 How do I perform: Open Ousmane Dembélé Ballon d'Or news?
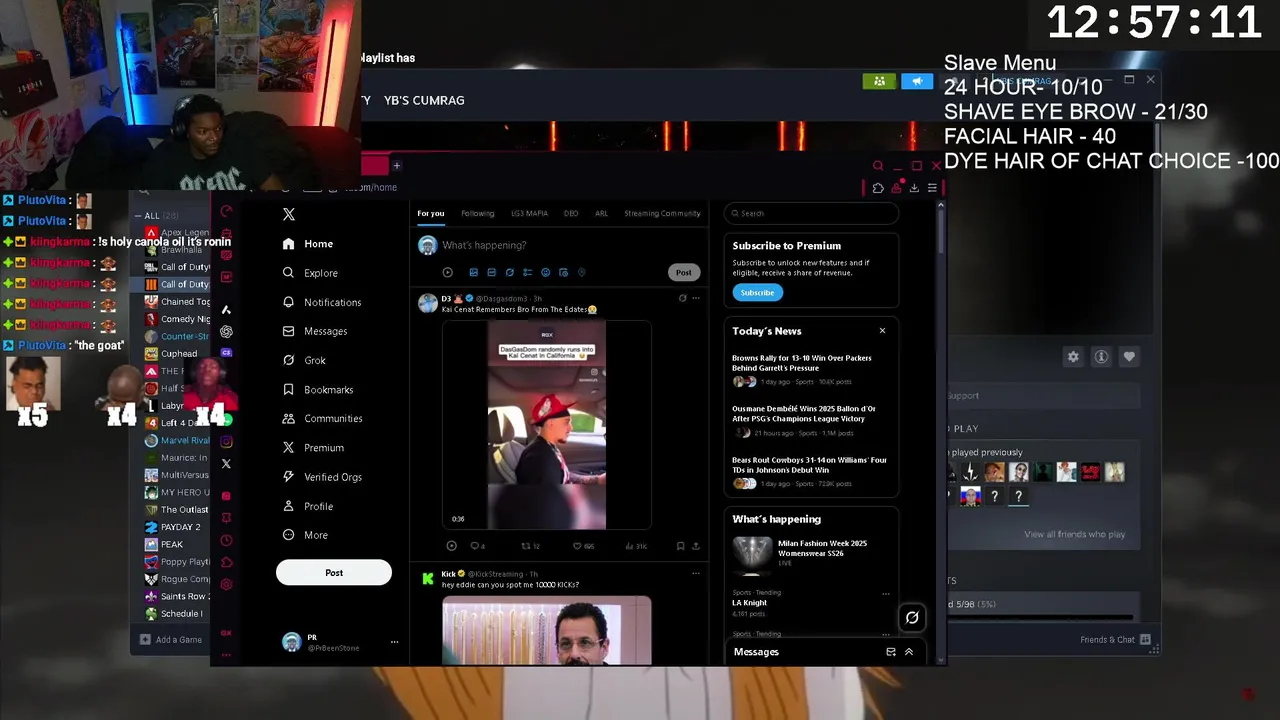[x=804, y=413]
